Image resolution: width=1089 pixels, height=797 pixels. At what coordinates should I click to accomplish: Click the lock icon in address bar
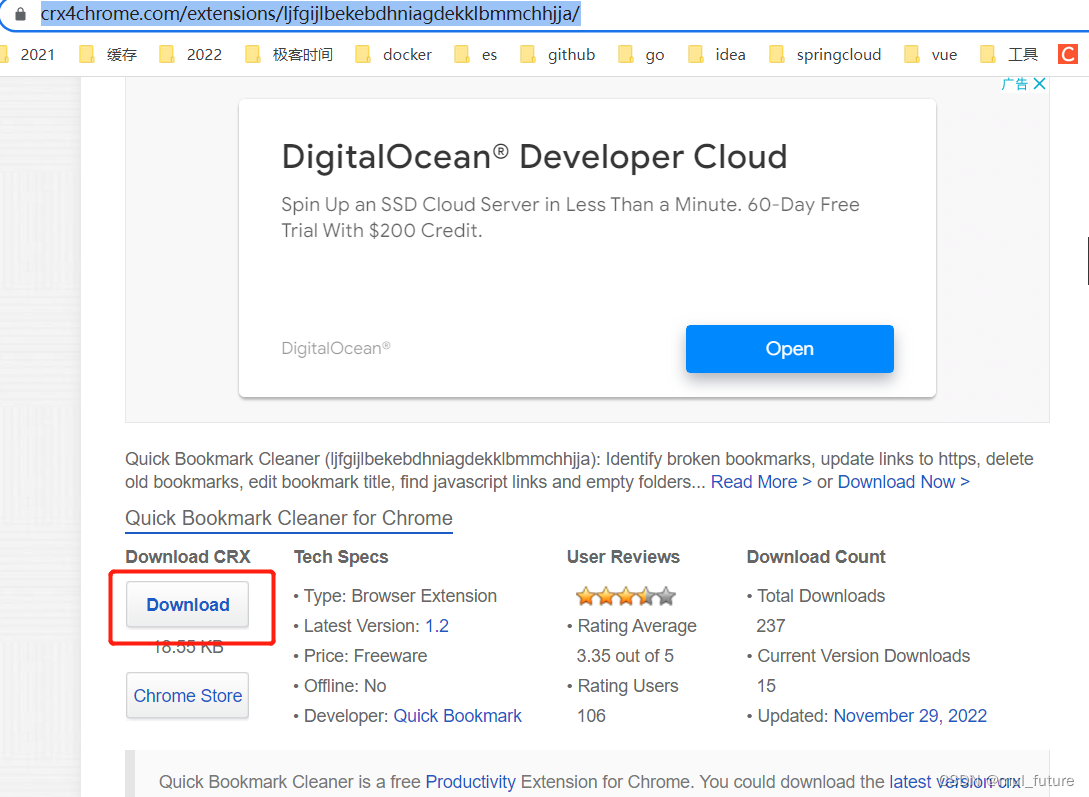tap(20, 14)
